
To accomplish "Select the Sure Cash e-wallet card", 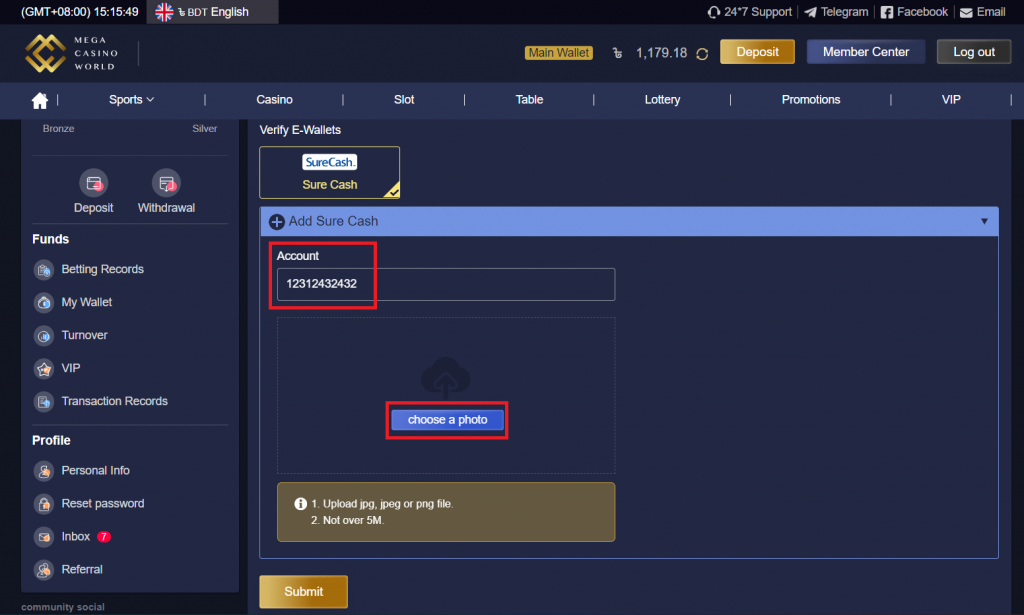I will (330, 172).
